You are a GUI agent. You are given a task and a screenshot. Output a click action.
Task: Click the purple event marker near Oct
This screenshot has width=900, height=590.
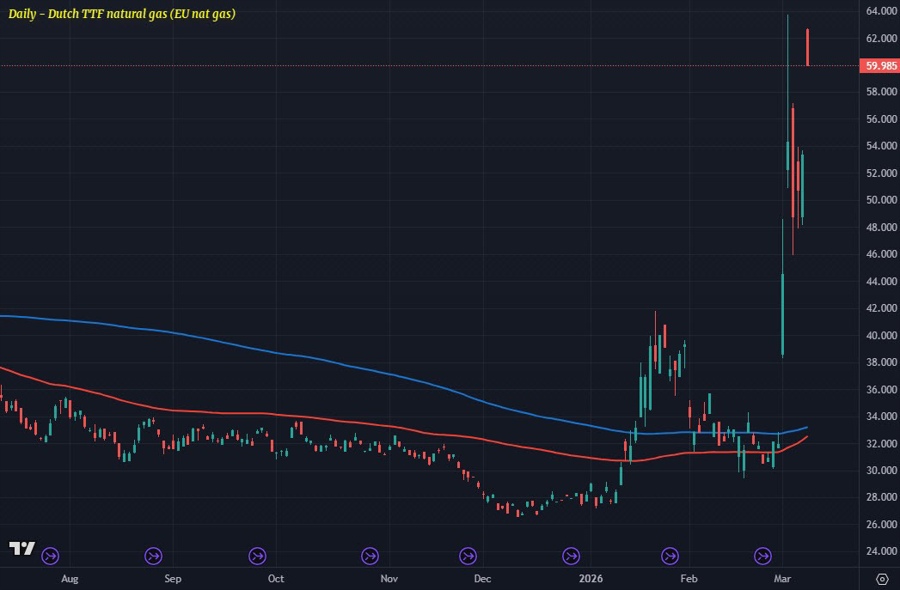coord(257,555)
